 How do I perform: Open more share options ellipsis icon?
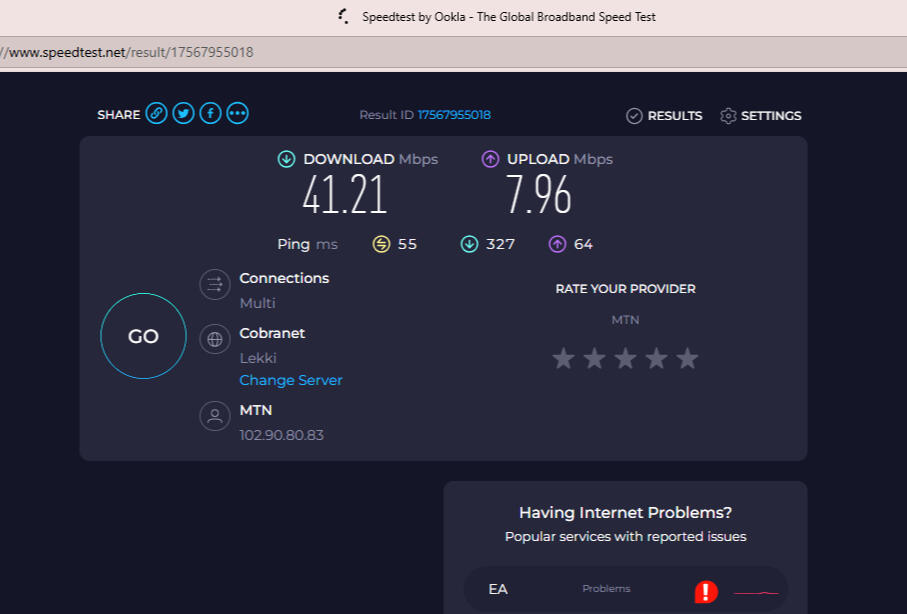(x=237, y=114)
